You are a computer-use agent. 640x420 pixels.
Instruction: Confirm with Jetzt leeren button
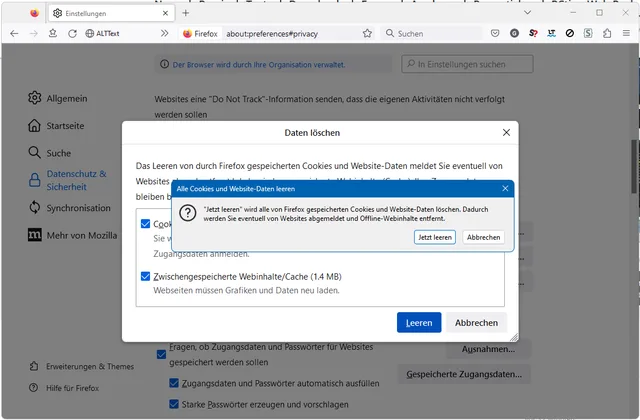point(435,237)
